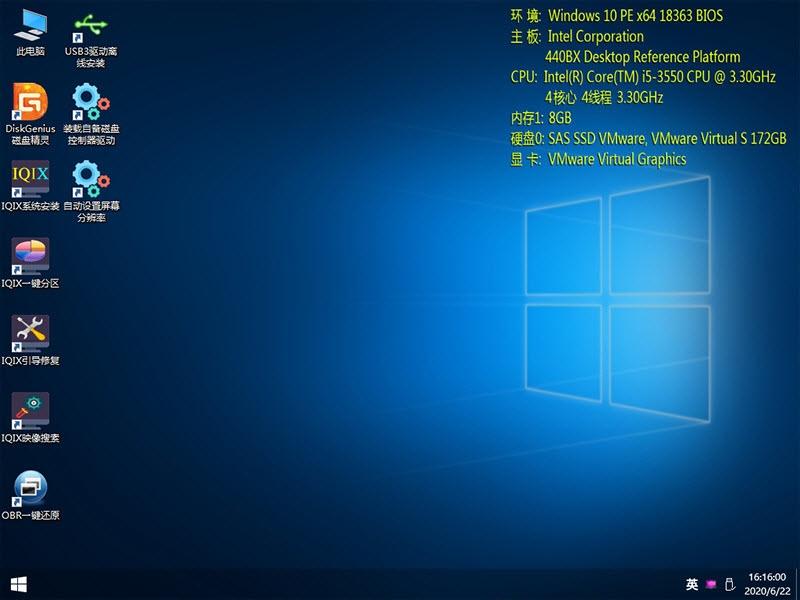The width and height of the screenshot is (800, 600).
Task: Open the taskbar clock showing 16:16:00
Action: click(767, 584)
